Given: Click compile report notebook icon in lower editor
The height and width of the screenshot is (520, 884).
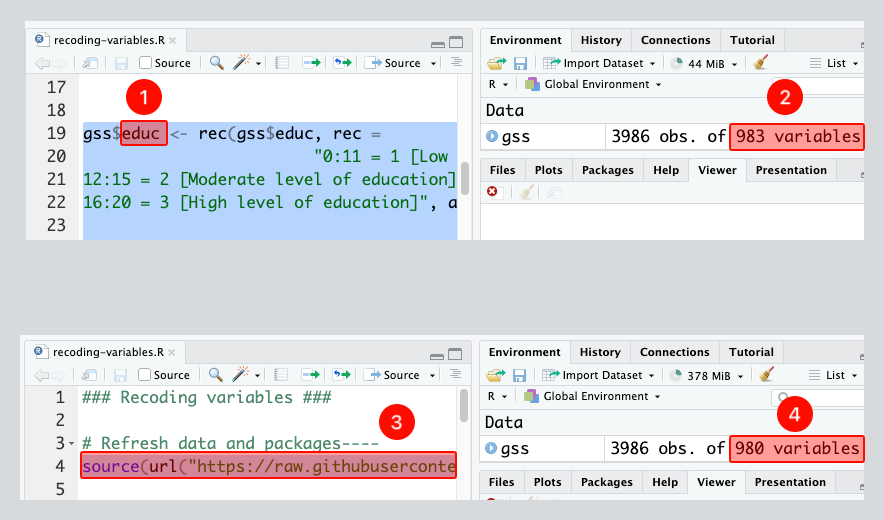Looking at the screenshot, I should pyautogui.click(x=281, y=374).
